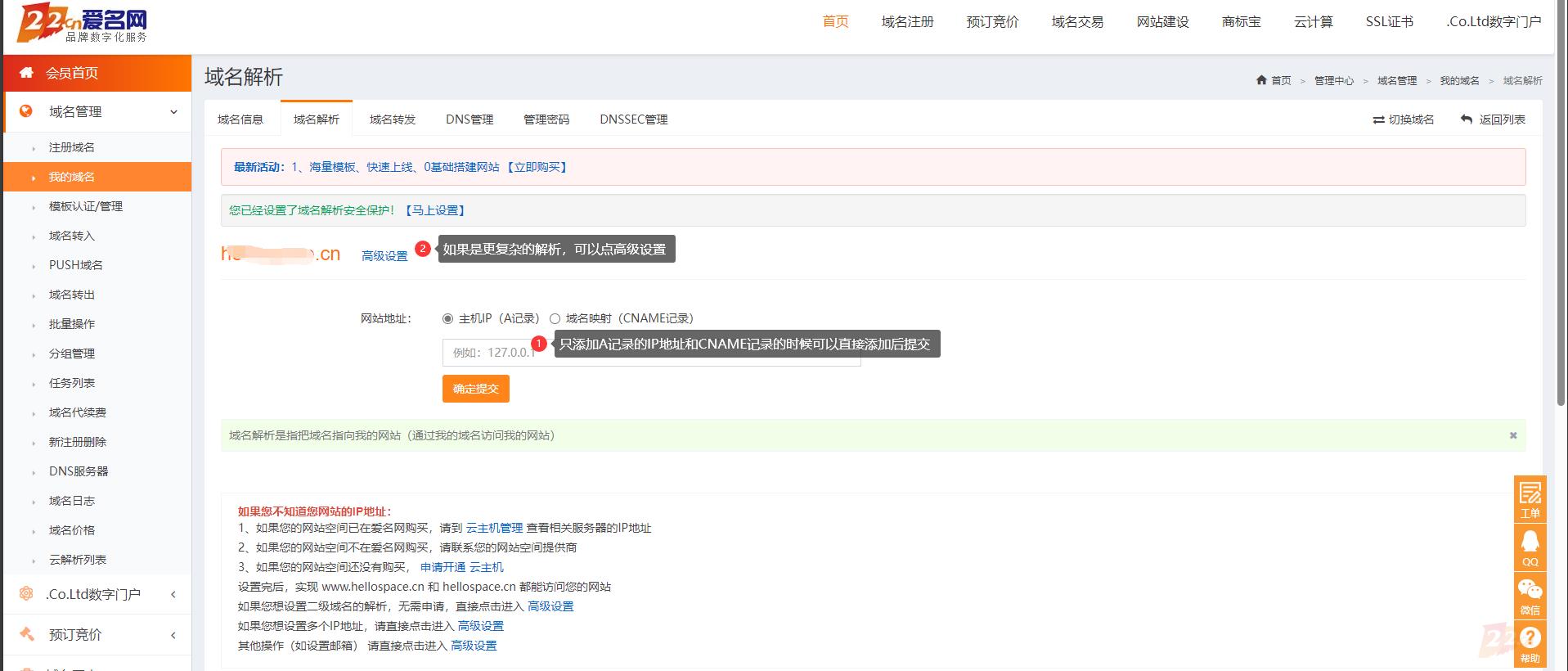The image size is (1568, 671).
Task: Close the green domain resolution notice
Action: tap(1512, 435)
